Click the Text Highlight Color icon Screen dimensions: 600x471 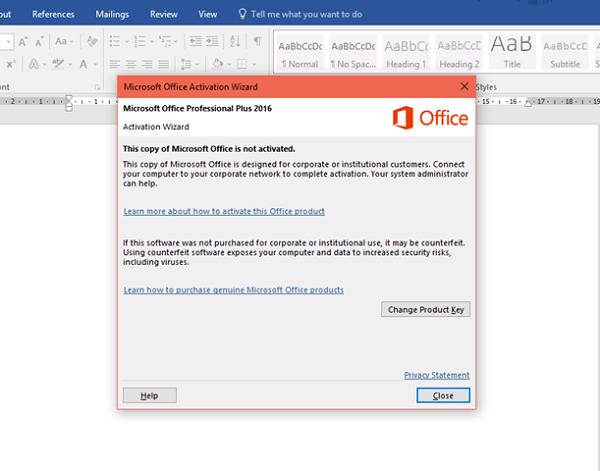pyautogui.click(x=58, y=64)
